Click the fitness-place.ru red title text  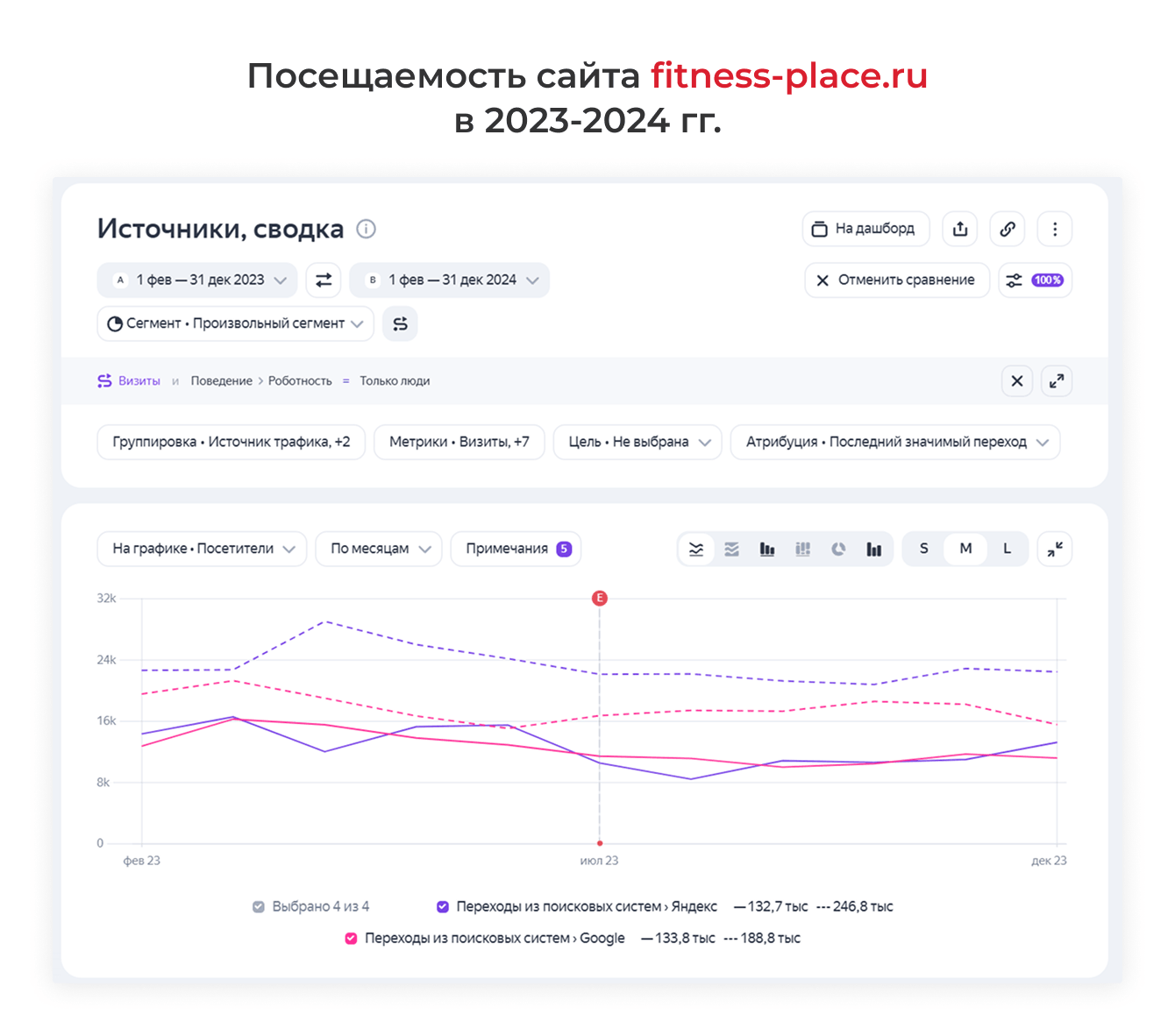pos(789,76)
